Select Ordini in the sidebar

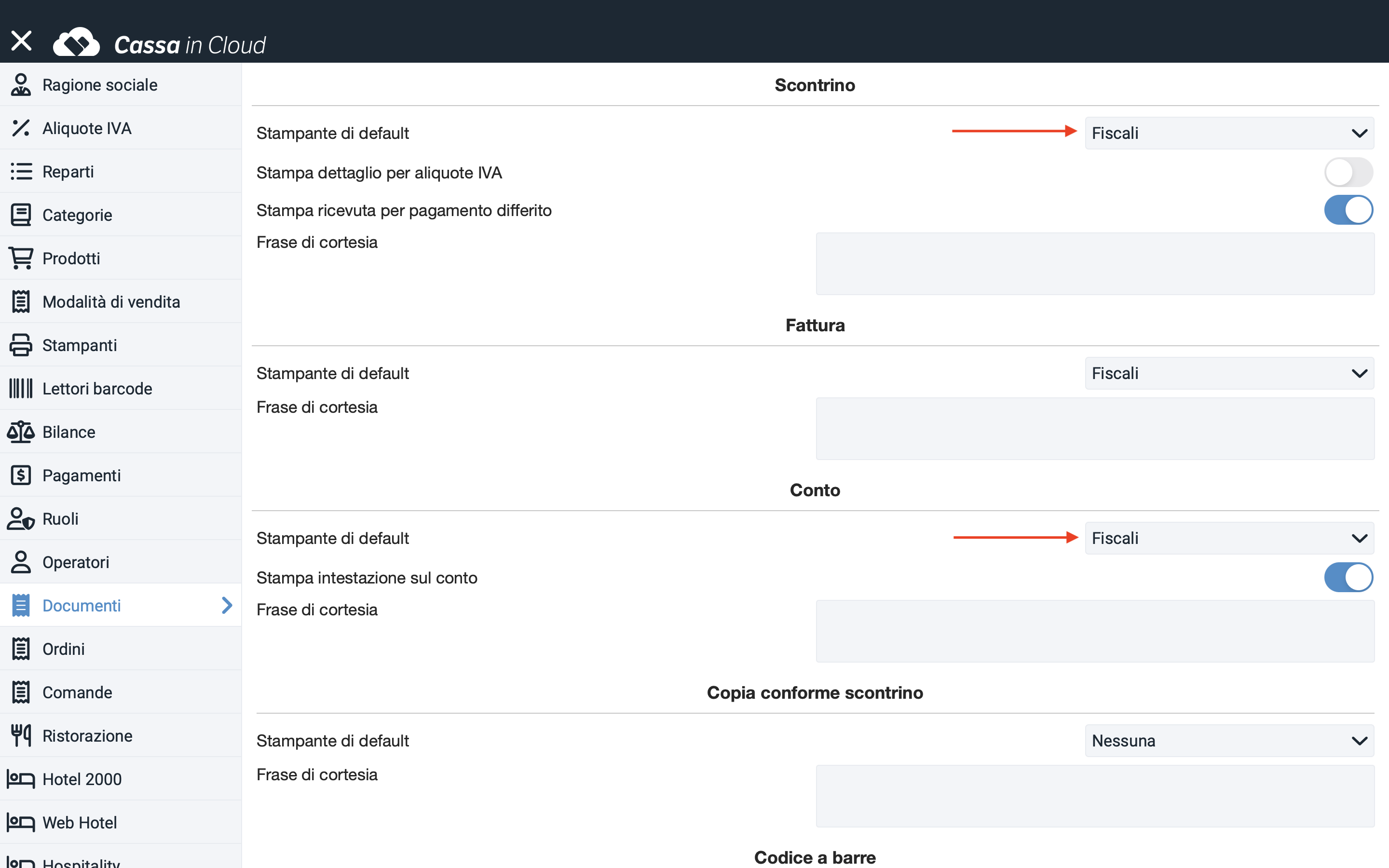click(64, 649)
